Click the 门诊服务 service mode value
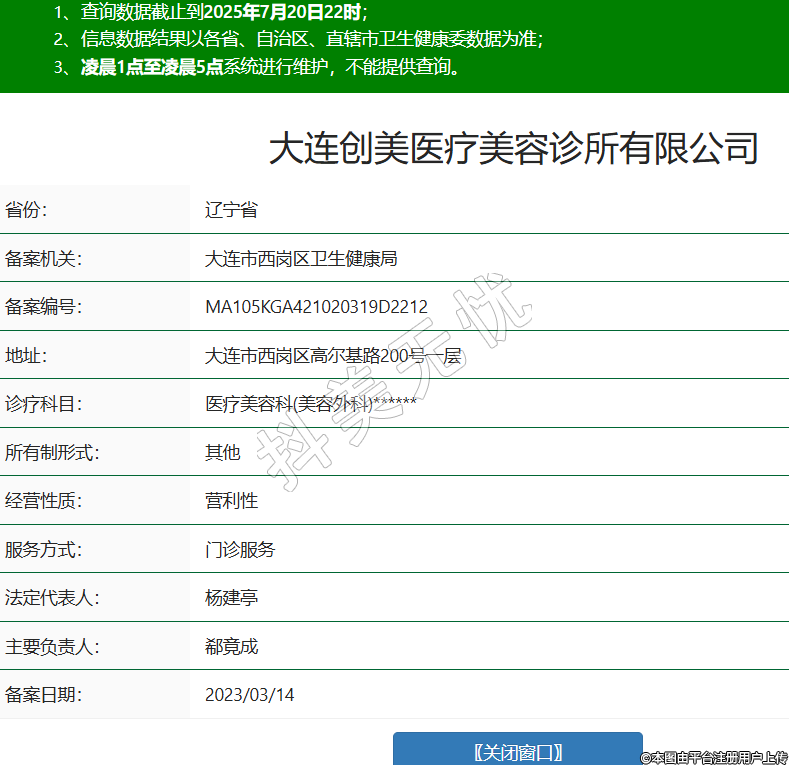 240,549
